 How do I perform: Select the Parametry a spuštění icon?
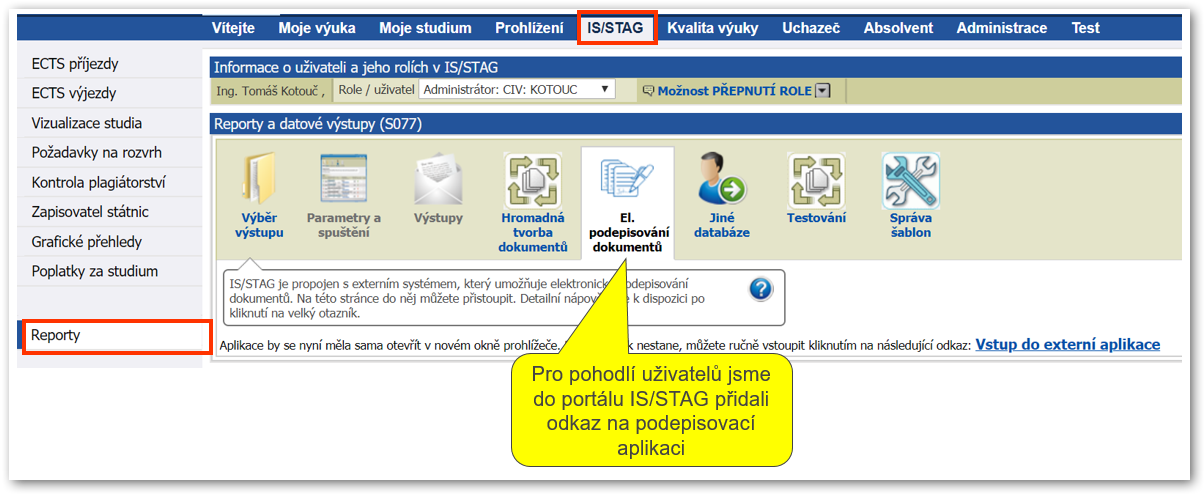(x=344, y=180)
